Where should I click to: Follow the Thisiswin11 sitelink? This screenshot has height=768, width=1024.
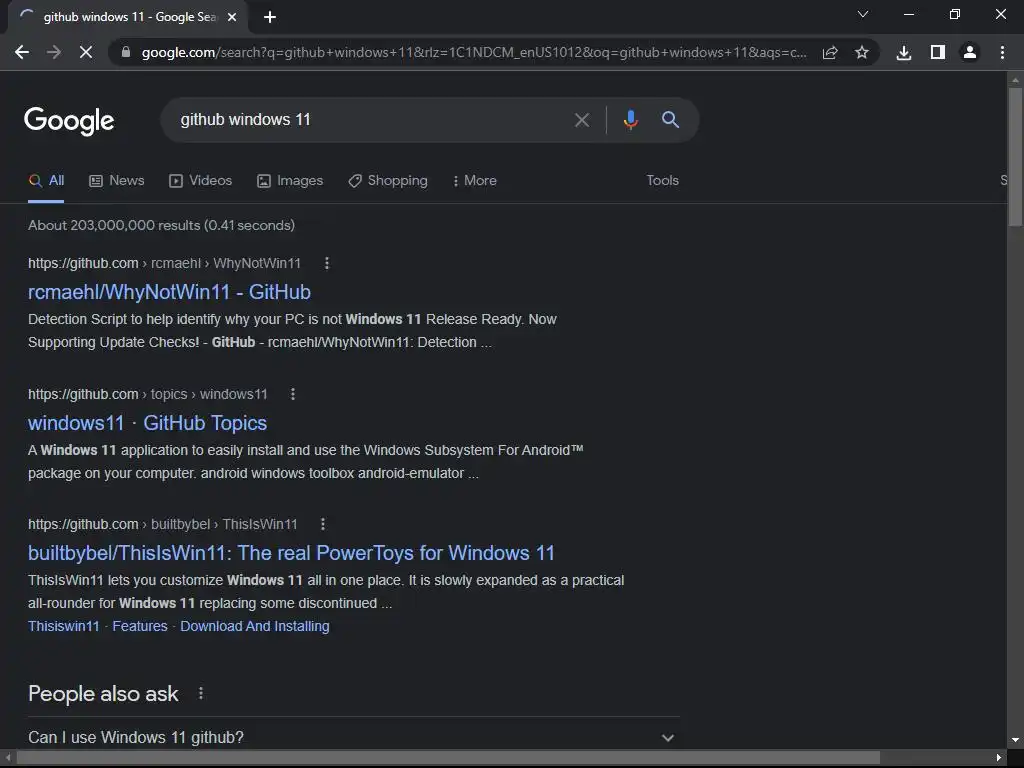(x=63, y=626)
